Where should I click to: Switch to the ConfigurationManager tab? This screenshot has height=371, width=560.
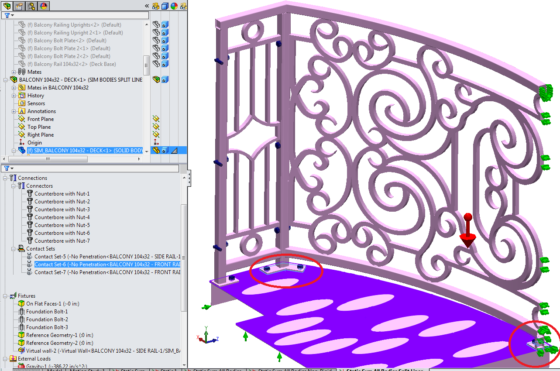[32, 6]
